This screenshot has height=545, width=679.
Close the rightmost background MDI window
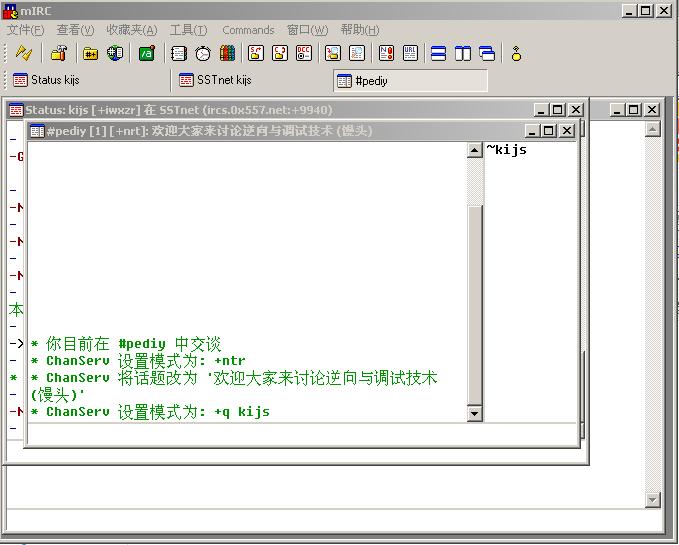pos(652,110)
